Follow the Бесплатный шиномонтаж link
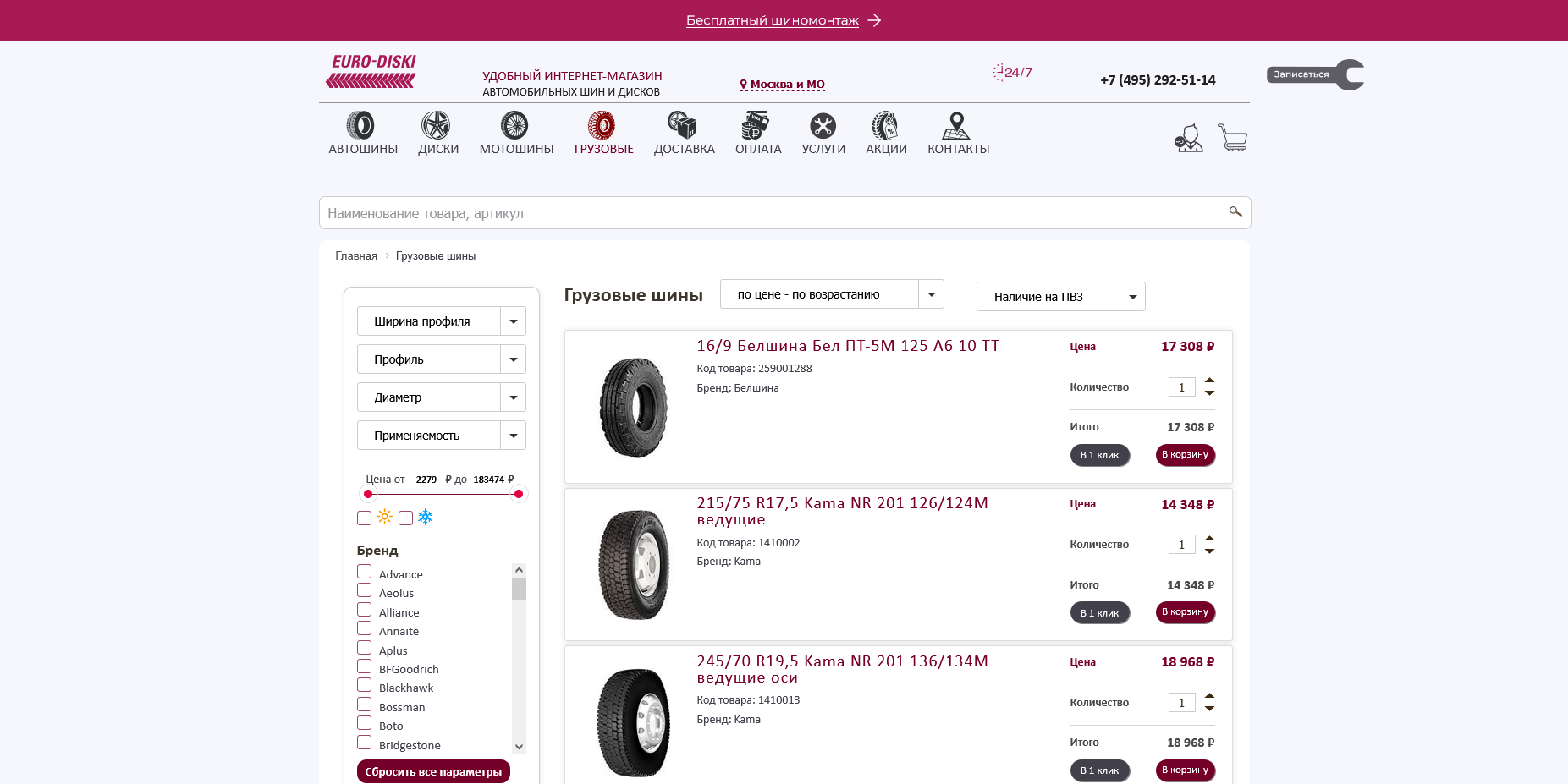 pyautogui.click(x=773, y=20)
